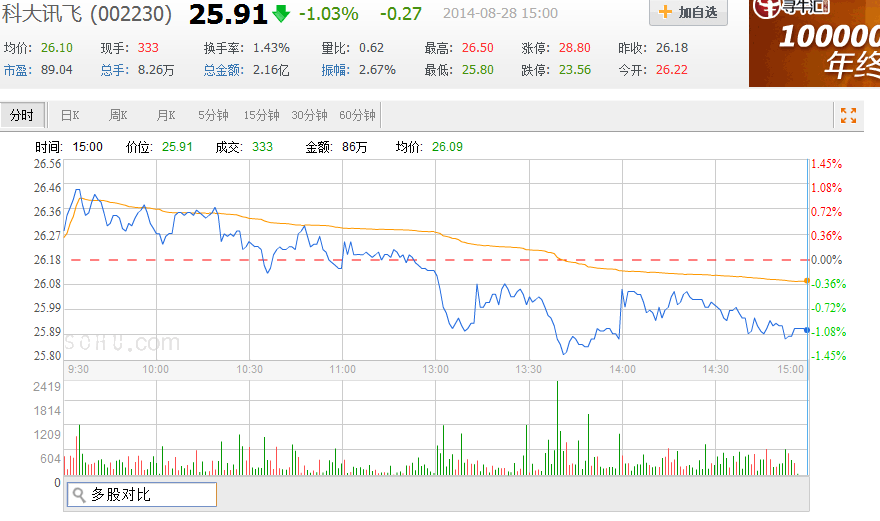
Task: Switch to the 周K tab
Action: [x=118, y=115]
